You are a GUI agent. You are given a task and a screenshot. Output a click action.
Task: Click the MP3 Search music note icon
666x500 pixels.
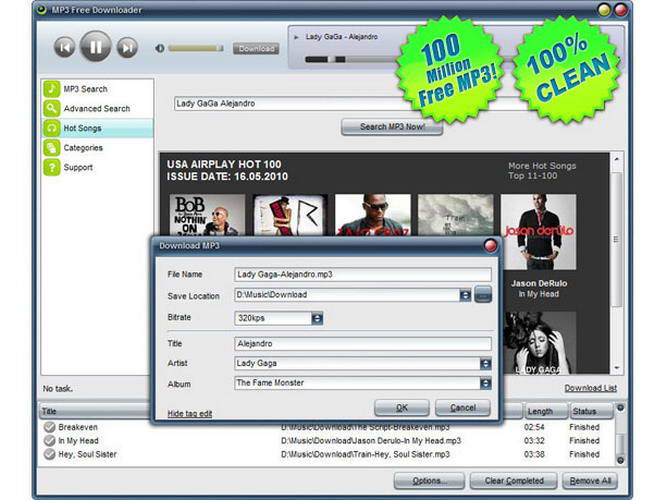click(x=51, y=89)
